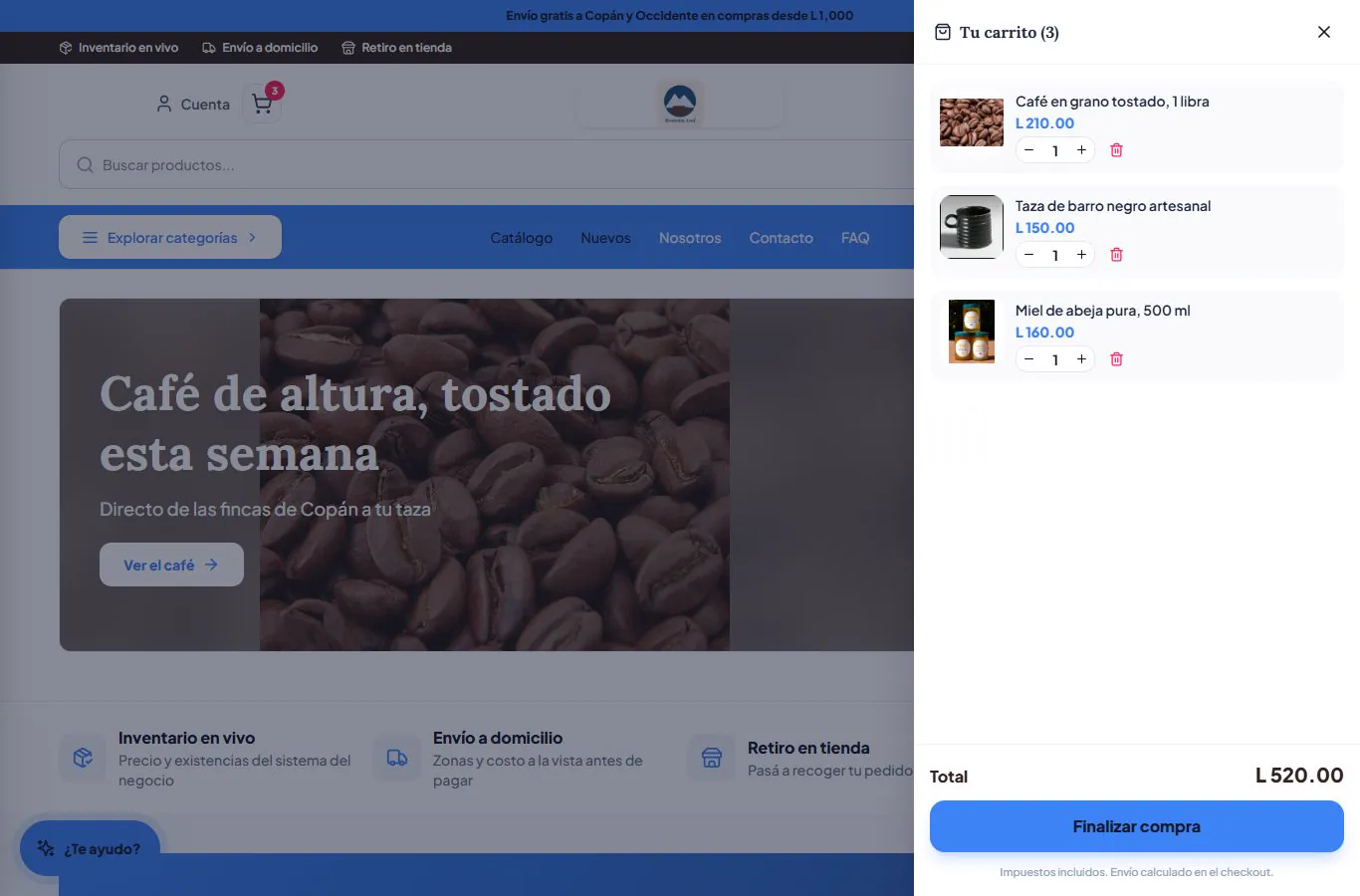Open the ¿Te ayudo? chat assistant

90,848
